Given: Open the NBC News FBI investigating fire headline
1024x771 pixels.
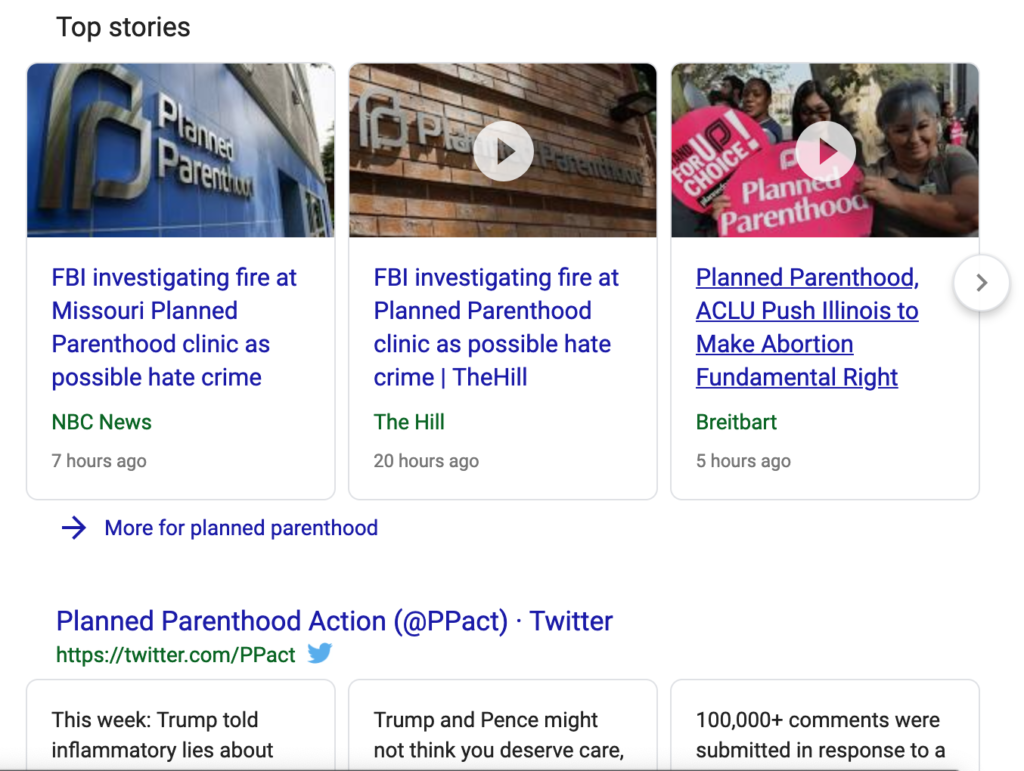Looking at the screenshot, I should [174, 327].
